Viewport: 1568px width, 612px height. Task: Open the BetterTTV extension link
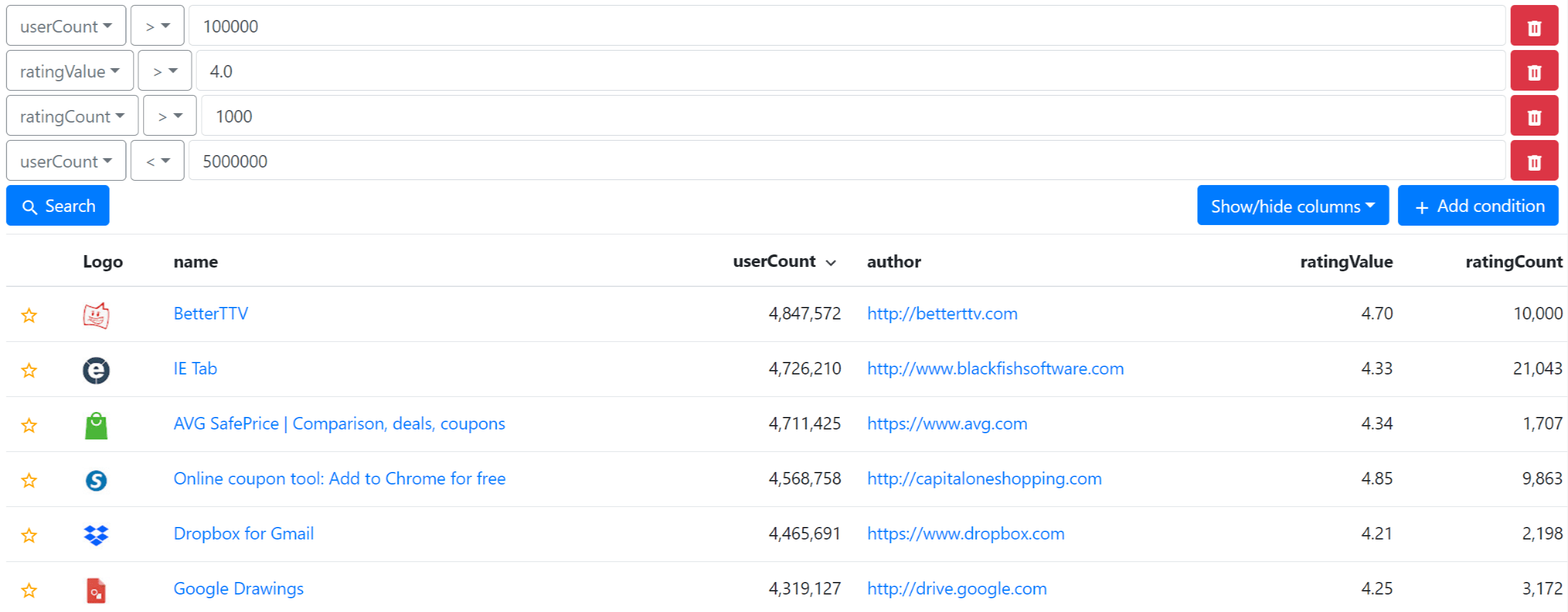click(x=211, y=313)
